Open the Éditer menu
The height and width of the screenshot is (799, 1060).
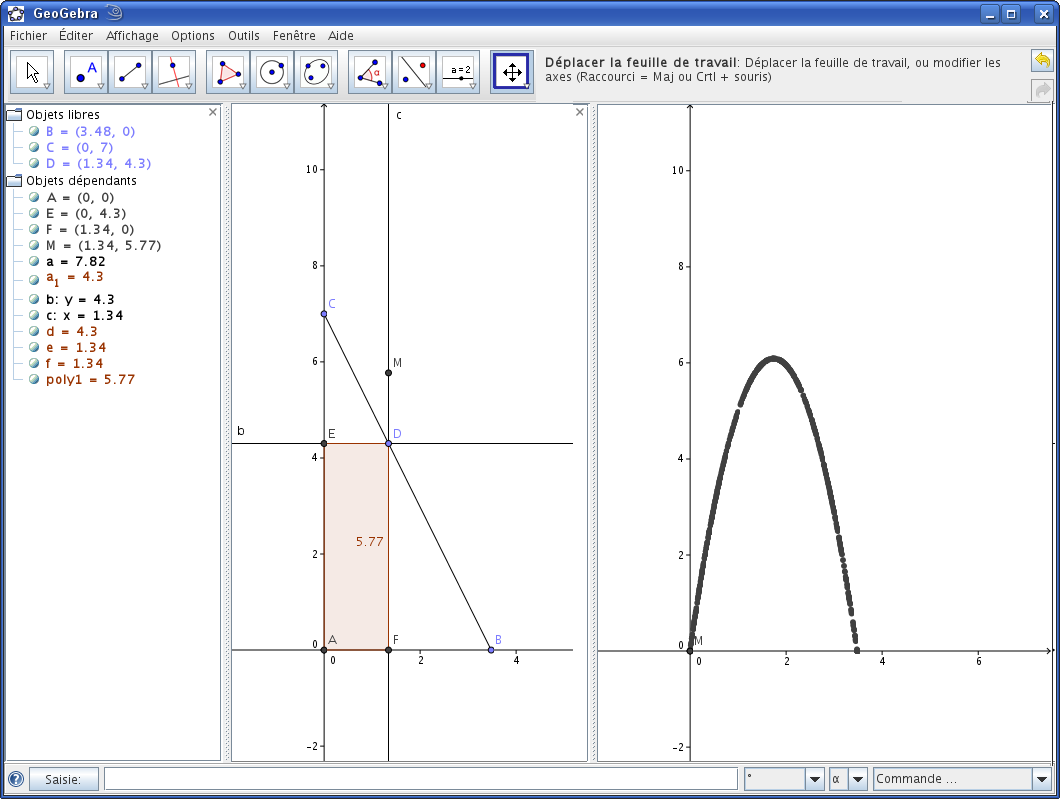coord(76,36)
